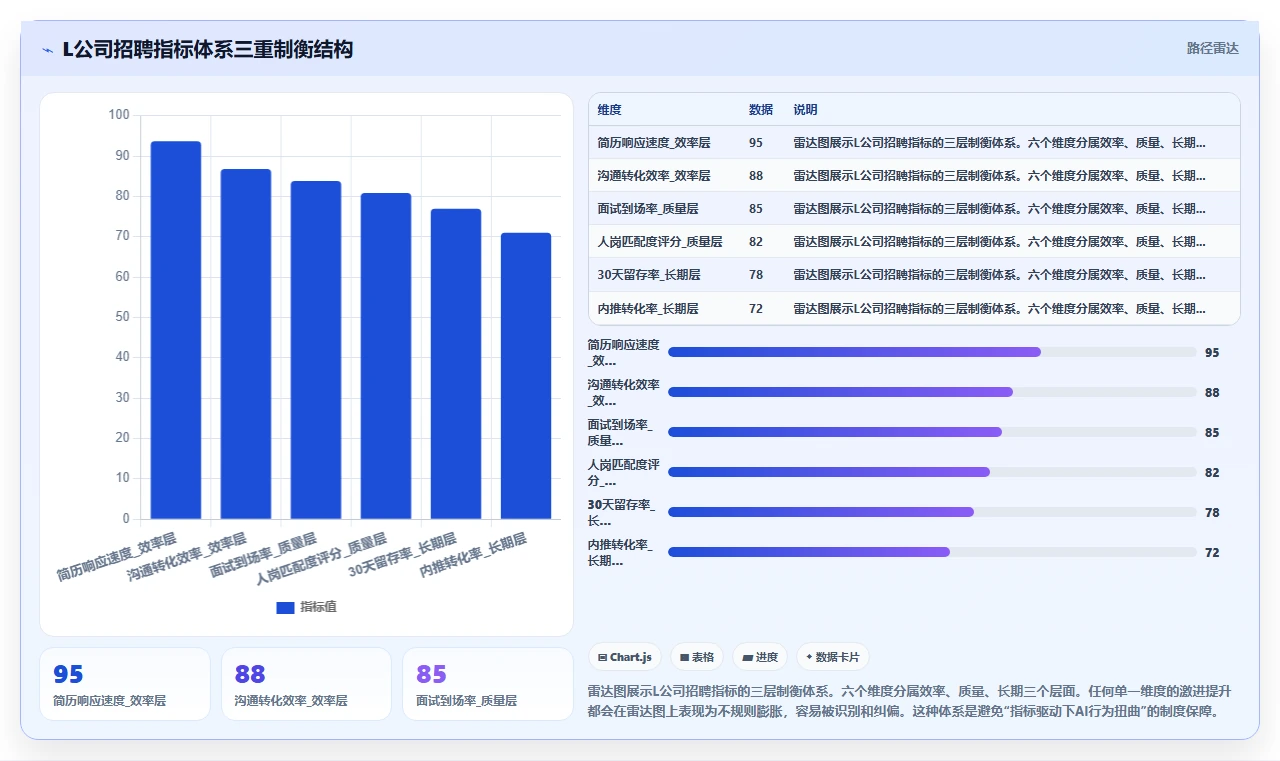1280x761 pixels.
Task: Select table row 沟通转化效率_效率层
Action: coord(914,176)
